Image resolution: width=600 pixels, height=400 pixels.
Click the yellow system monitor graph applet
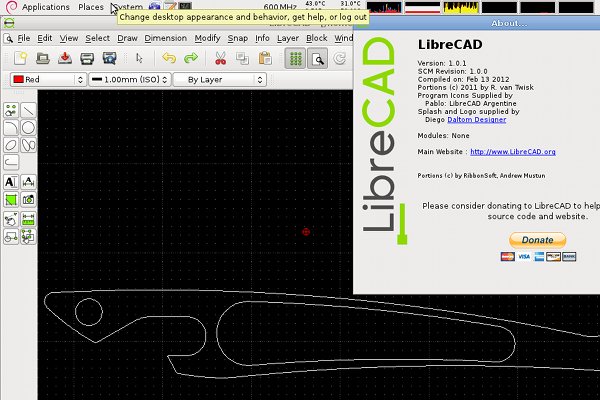pyautogui.click(x=461, y=7)
